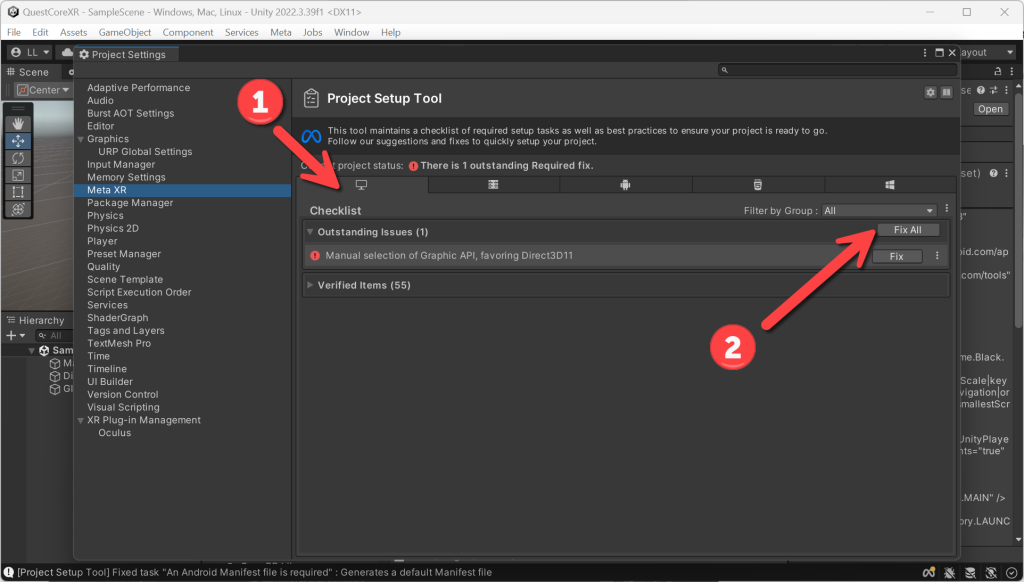Viewport: 1024px width, 582px height.
Task: Open more options for the Graphic API issue
Action: coord(937,256)
